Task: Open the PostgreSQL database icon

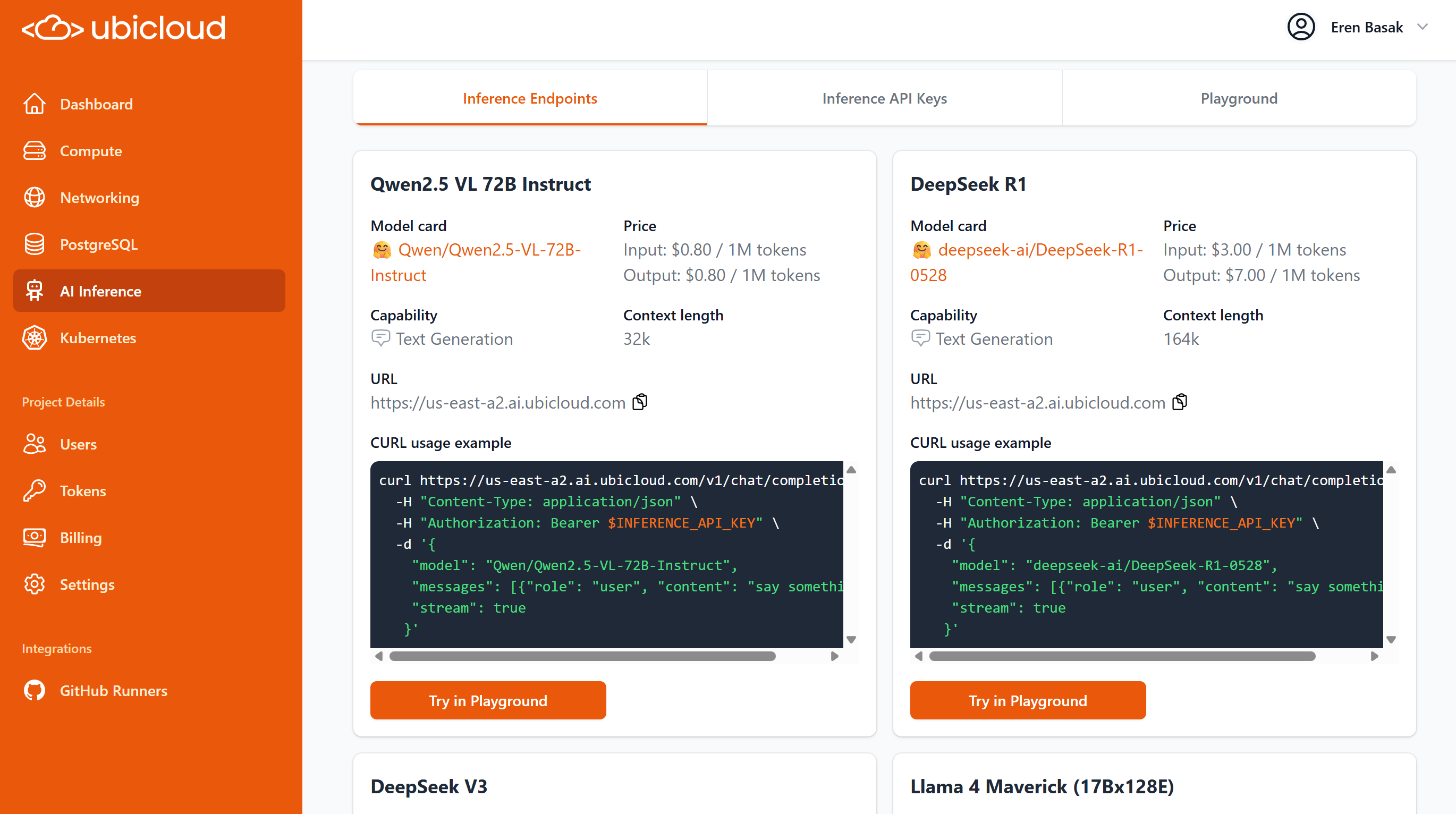Action: coord(35,244)
